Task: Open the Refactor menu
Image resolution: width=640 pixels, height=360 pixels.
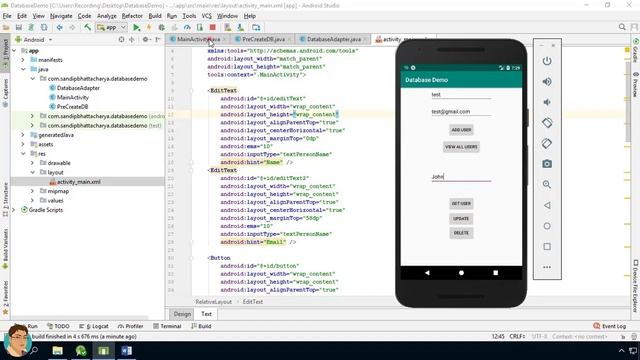Action: (132, 16)
